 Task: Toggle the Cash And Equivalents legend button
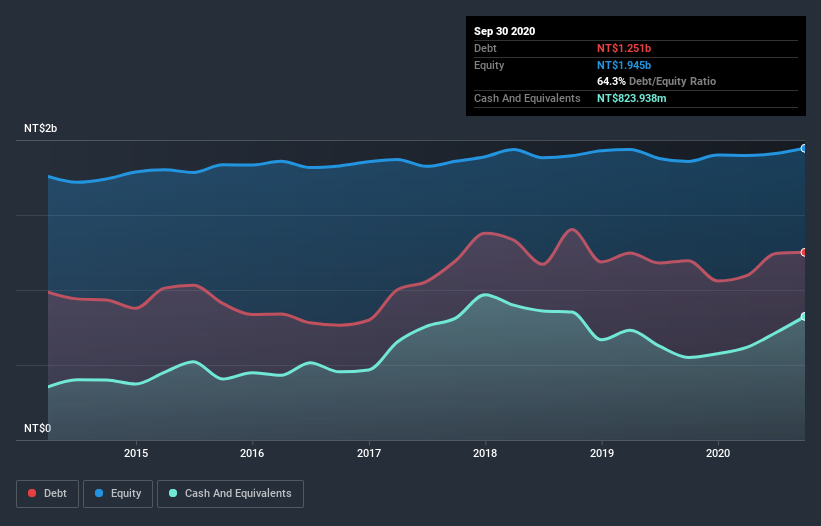[x=230, y=494]
